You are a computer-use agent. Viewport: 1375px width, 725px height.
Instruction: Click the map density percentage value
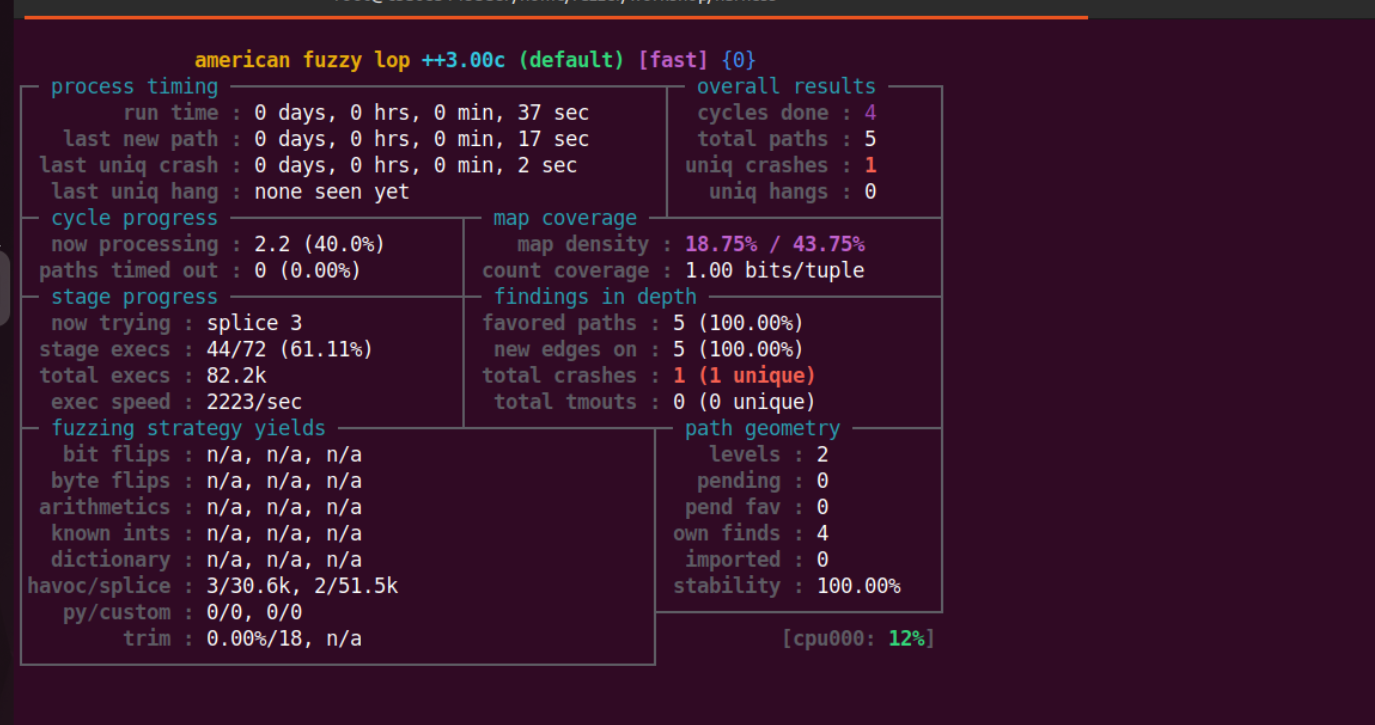tap(774, 244)
